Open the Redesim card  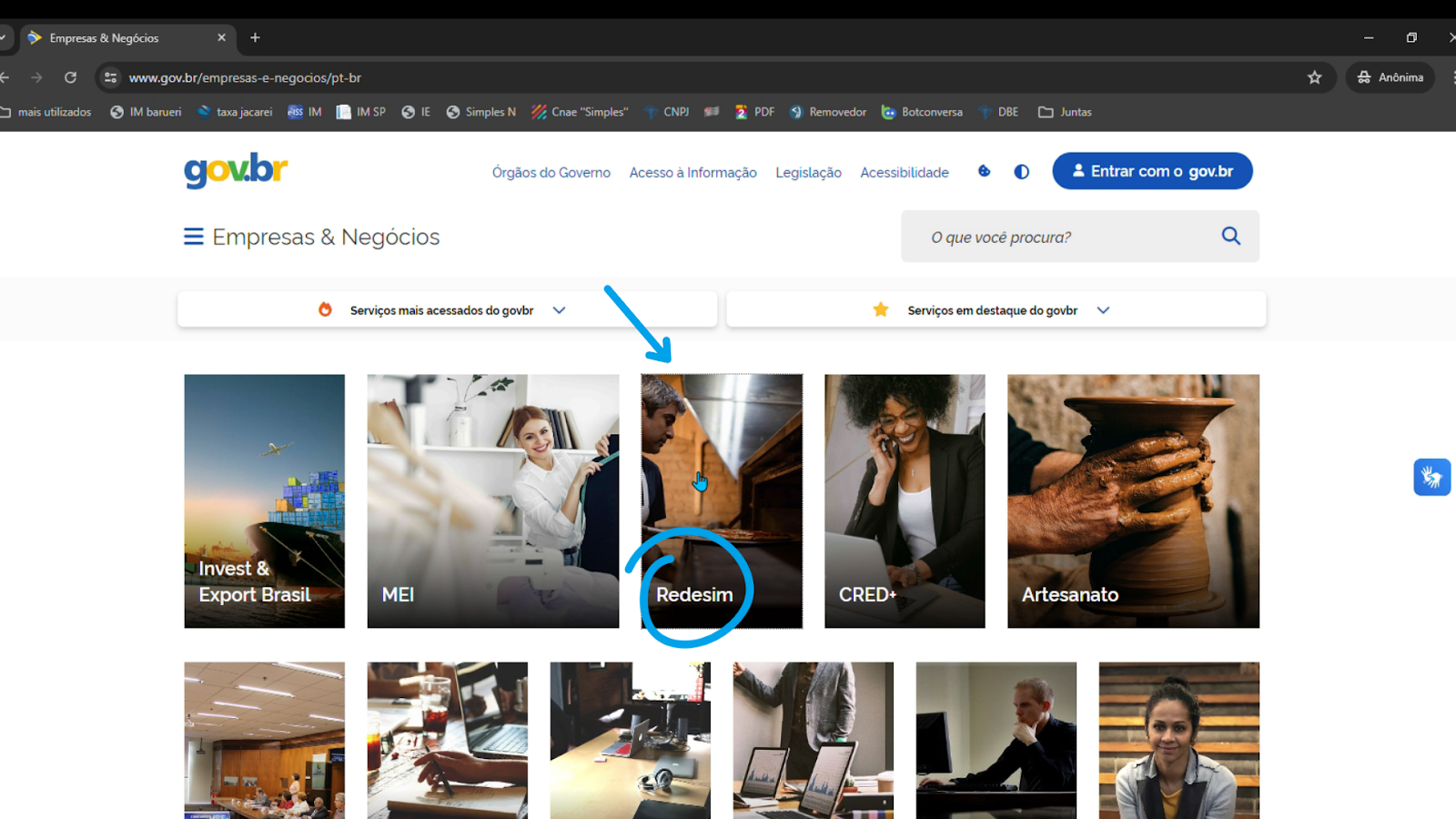(722, 501)
